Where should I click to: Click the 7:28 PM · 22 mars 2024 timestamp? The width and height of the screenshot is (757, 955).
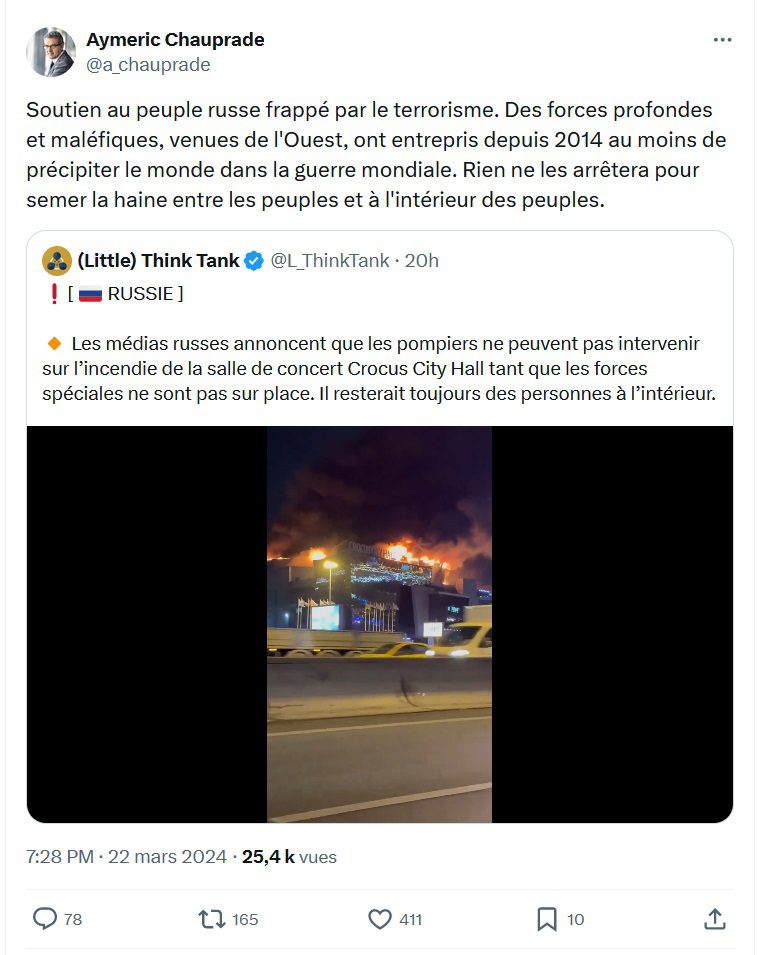click(x=126, y=857)
